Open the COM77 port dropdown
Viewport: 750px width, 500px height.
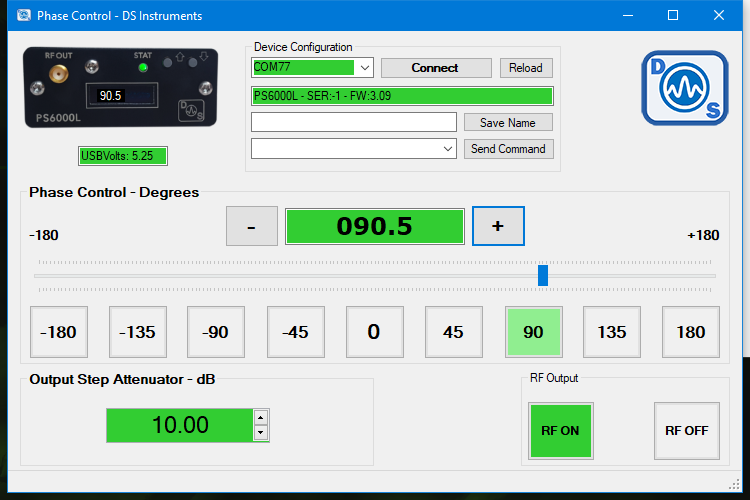point(364,67)
